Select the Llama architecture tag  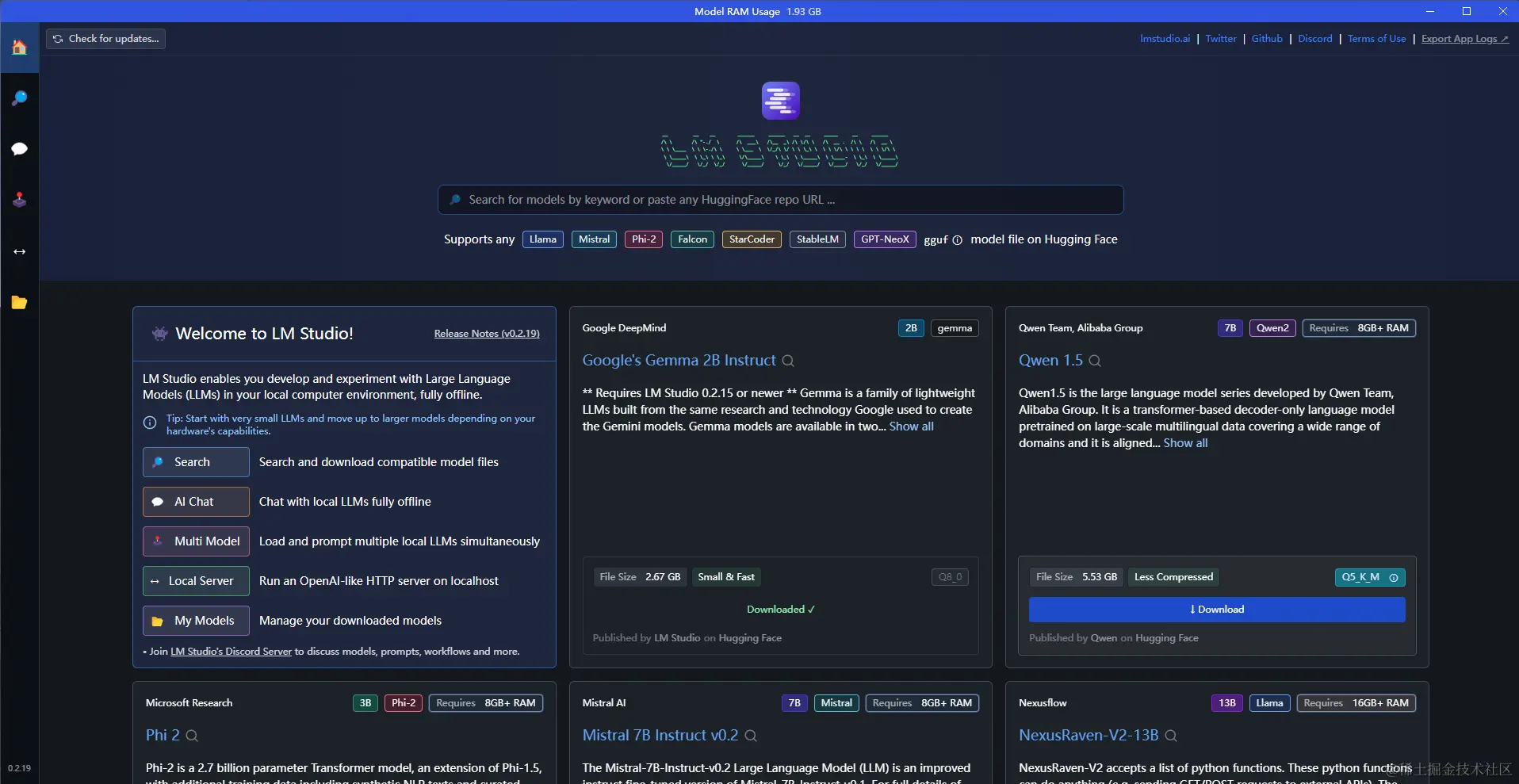(x=543, y=239)
